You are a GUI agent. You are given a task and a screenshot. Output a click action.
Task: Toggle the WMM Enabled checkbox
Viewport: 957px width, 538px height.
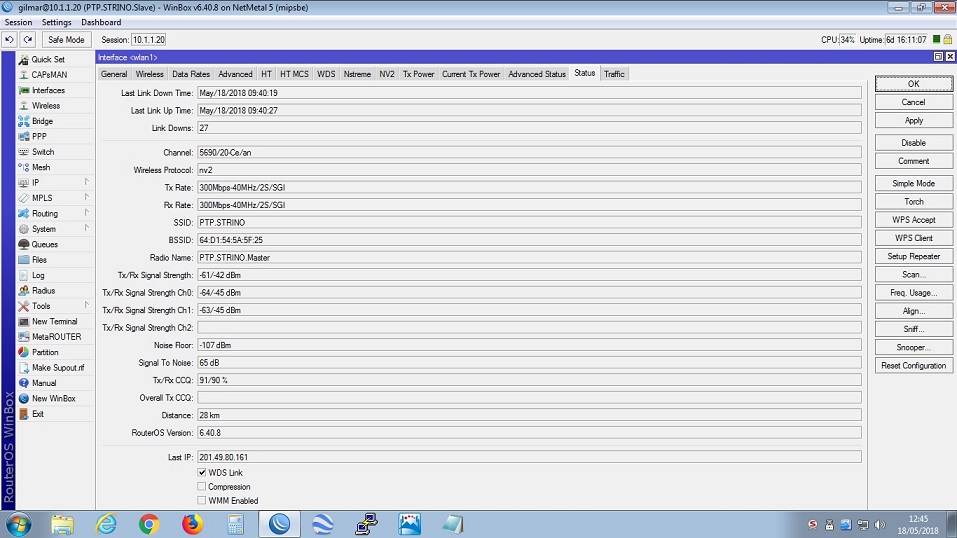tap(202, 500)
